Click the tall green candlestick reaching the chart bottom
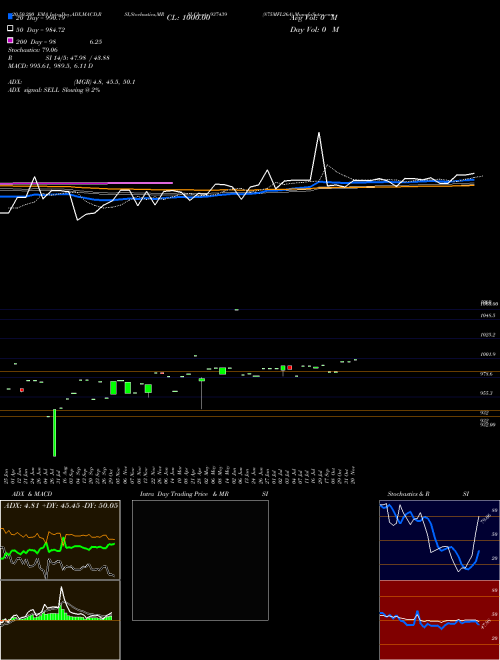The image size is (500, 660). [x=54, y=433]
